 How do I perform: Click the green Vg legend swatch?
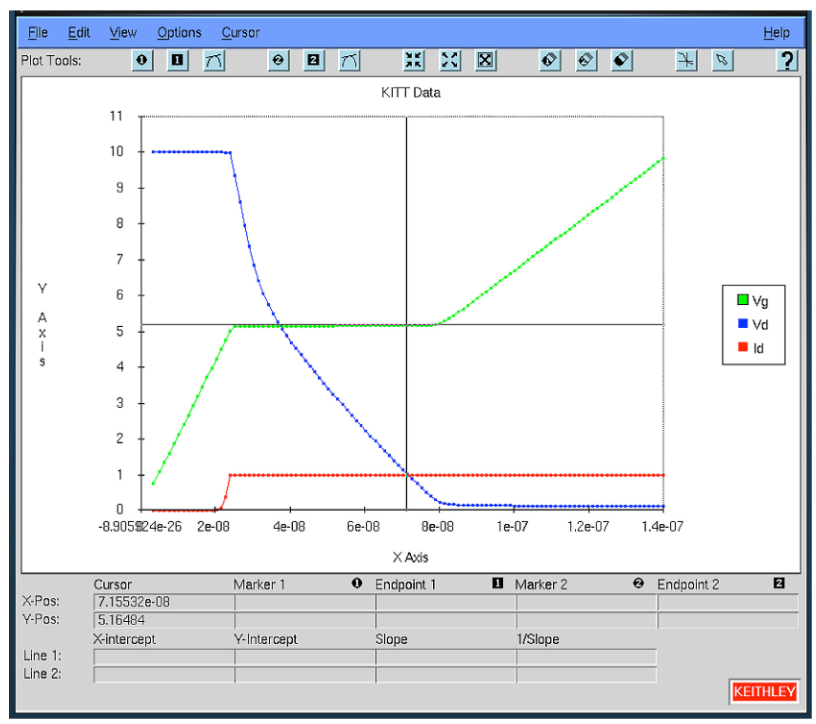click(742, 300)
